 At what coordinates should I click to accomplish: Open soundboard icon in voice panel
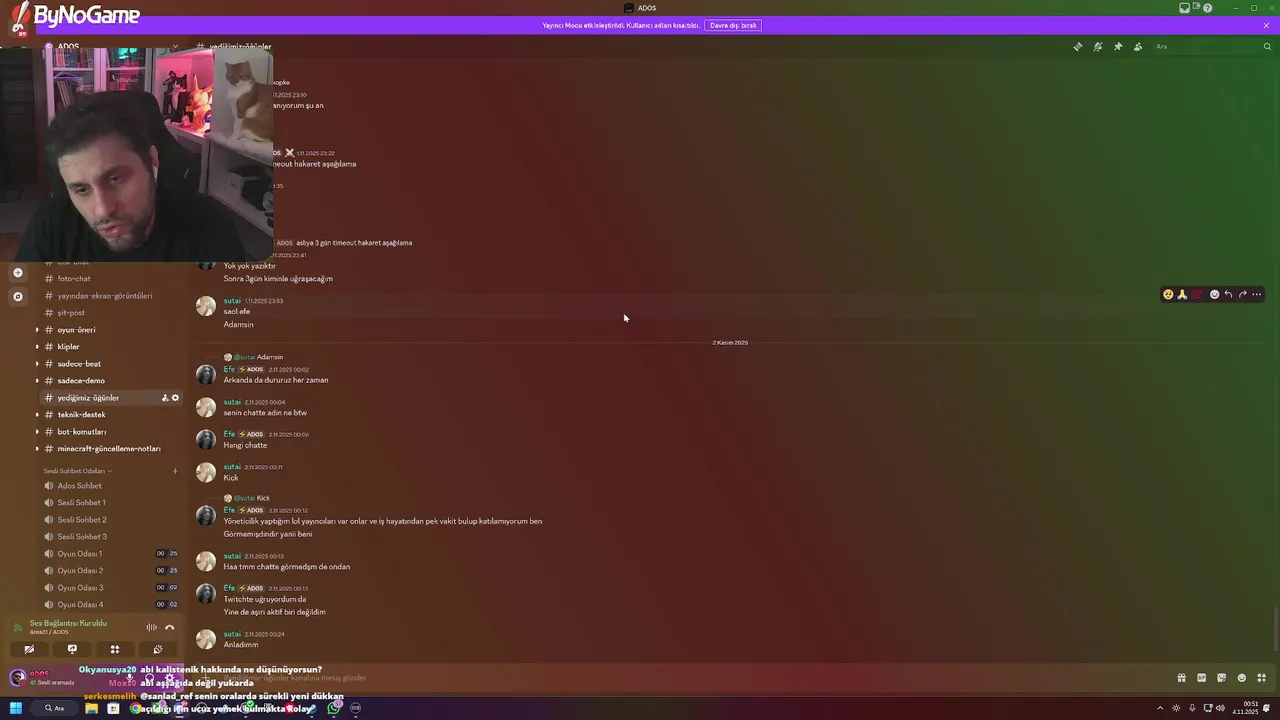tap(157, 649)
